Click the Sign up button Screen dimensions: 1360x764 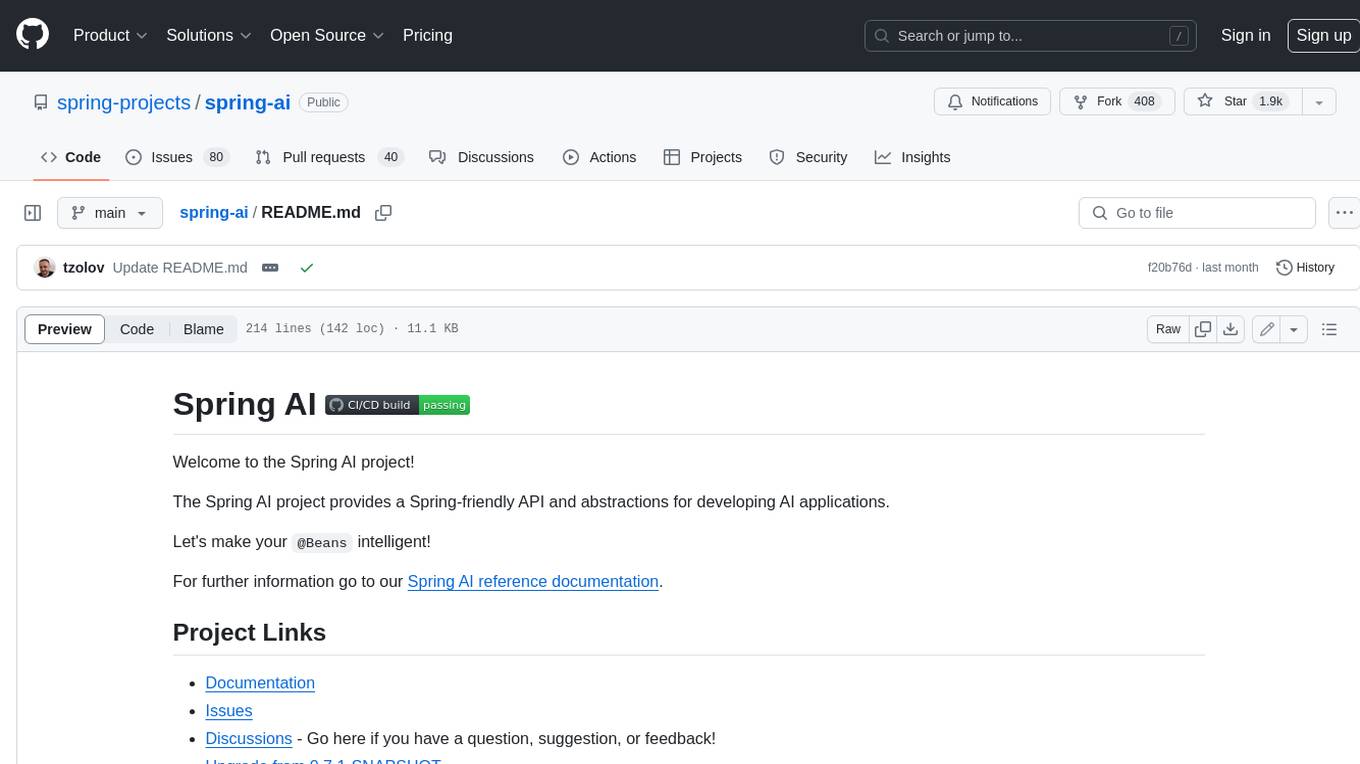point(1323,35)
